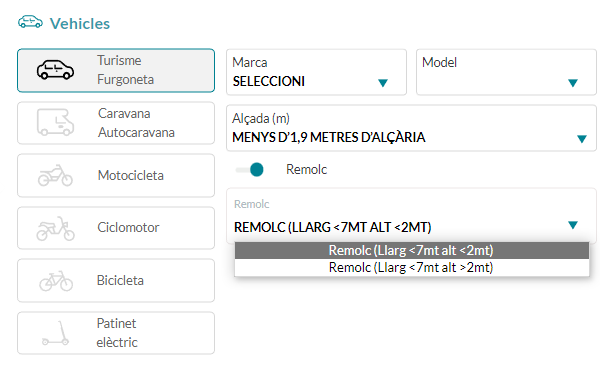
Task: Collapse the Remolc type dropdown arrow
Action: click(x=572, y=225)
